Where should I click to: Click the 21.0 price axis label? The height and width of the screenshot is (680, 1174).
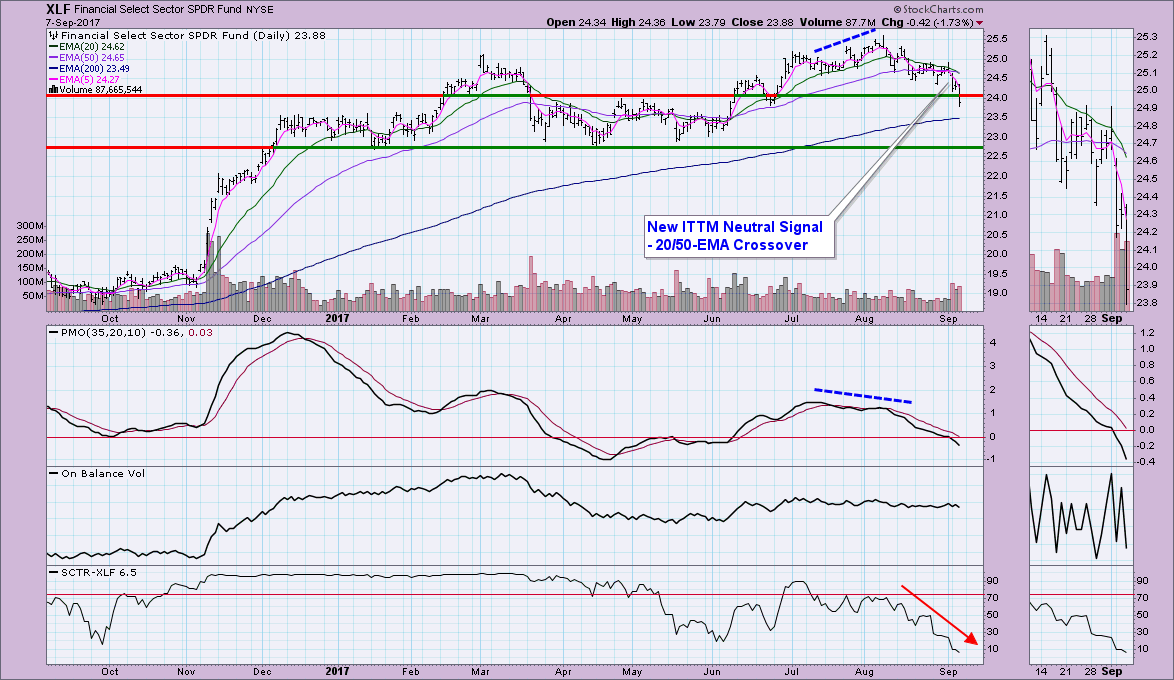coord(997,214)
